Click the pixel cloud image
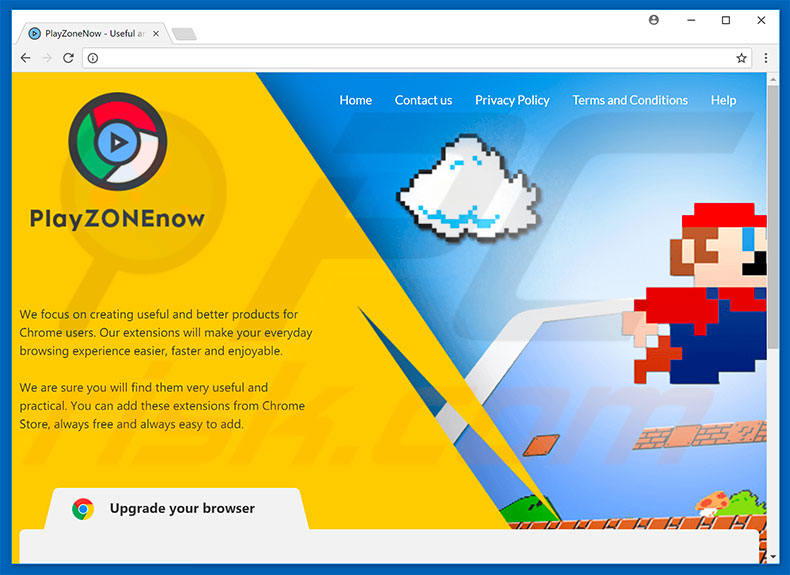Viewport: 790px width, 575px height. [x=469, y=186]
